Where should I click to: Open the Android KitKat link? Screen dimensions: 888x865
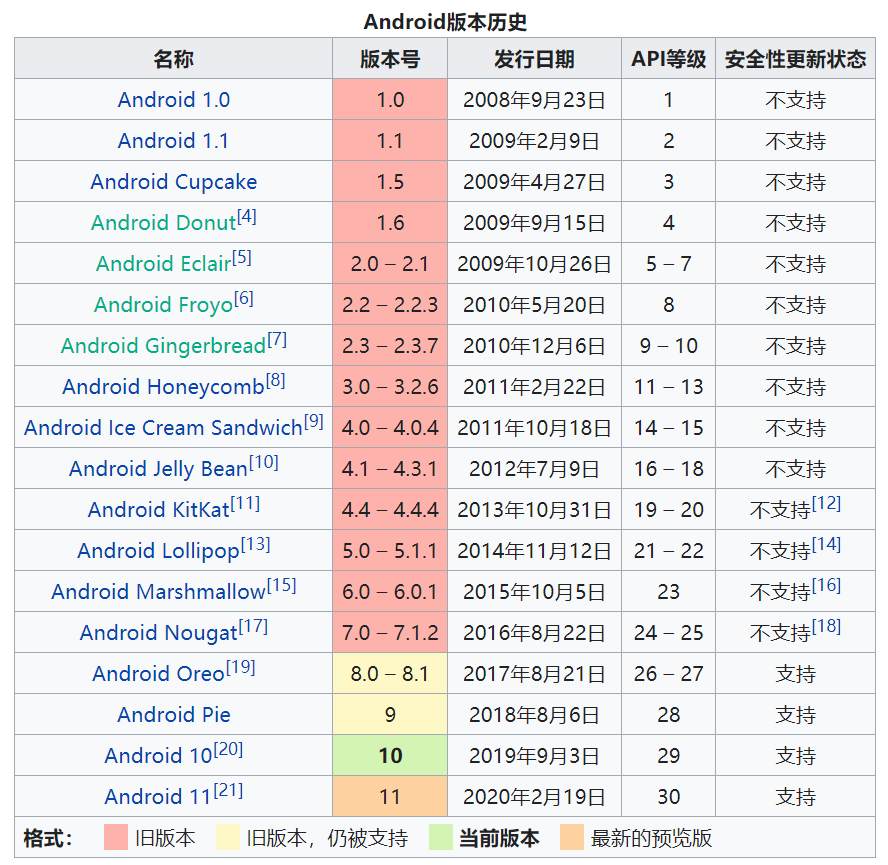pos(159,510)
